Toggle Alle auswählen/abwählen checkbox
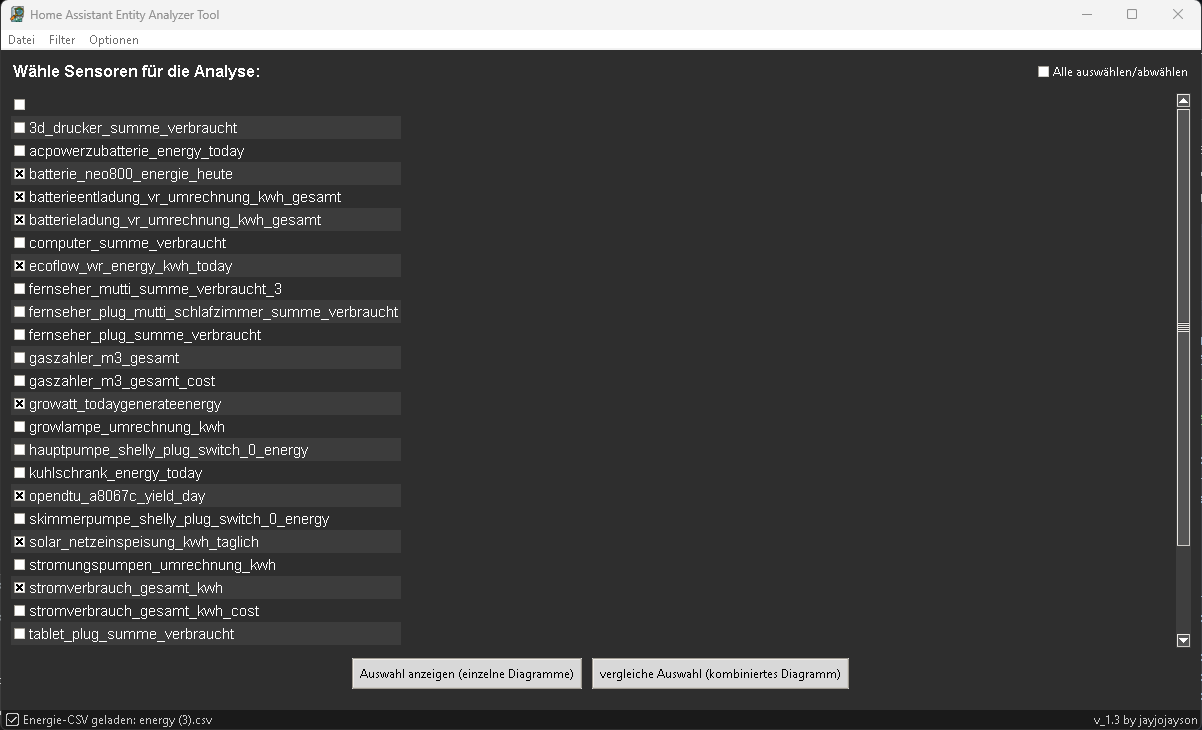 (1044, 72)
